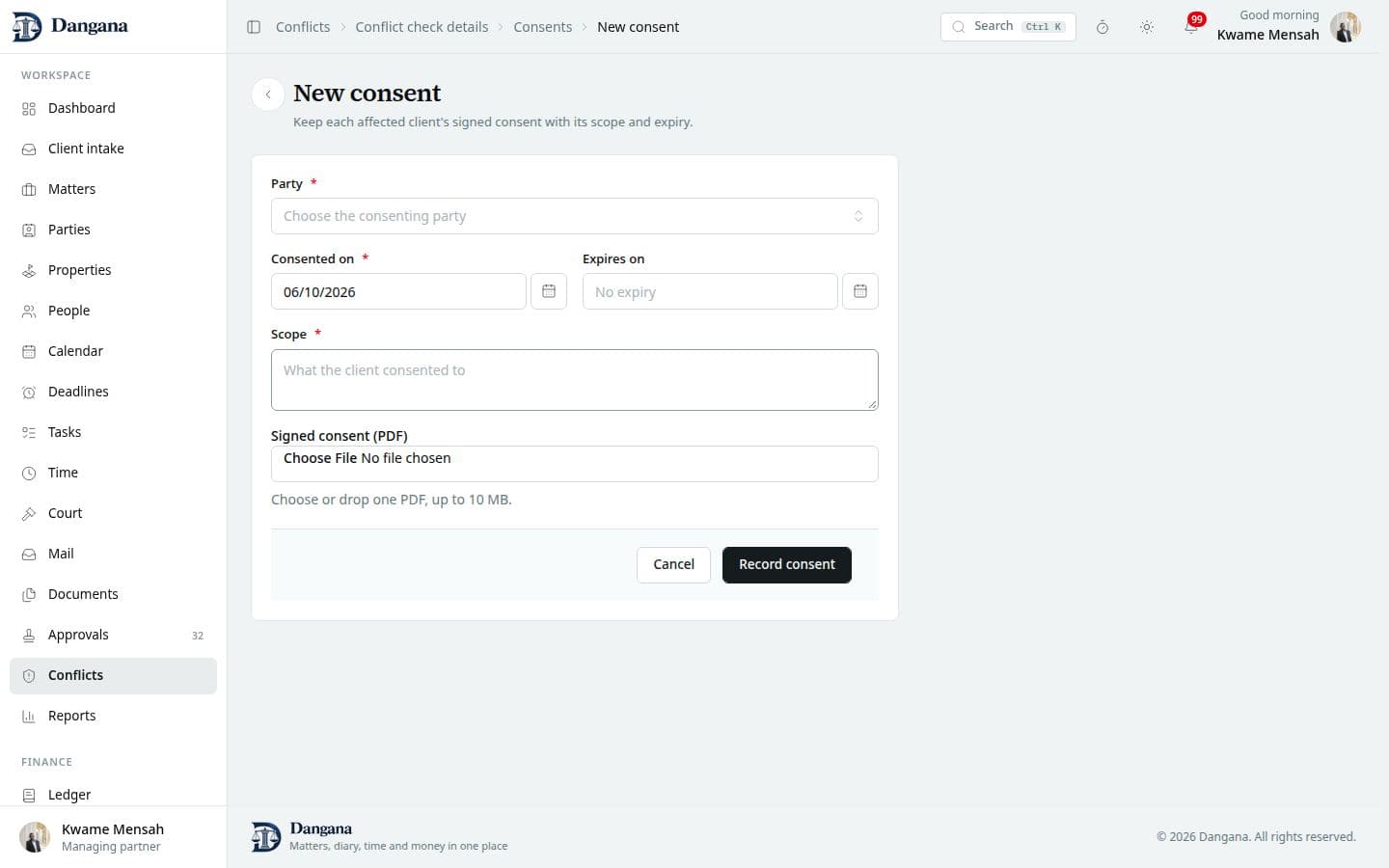The width and height of the screenshot is (1389, 868).
Task: Click the Client intake inbox icon
Action: (29, 149)
